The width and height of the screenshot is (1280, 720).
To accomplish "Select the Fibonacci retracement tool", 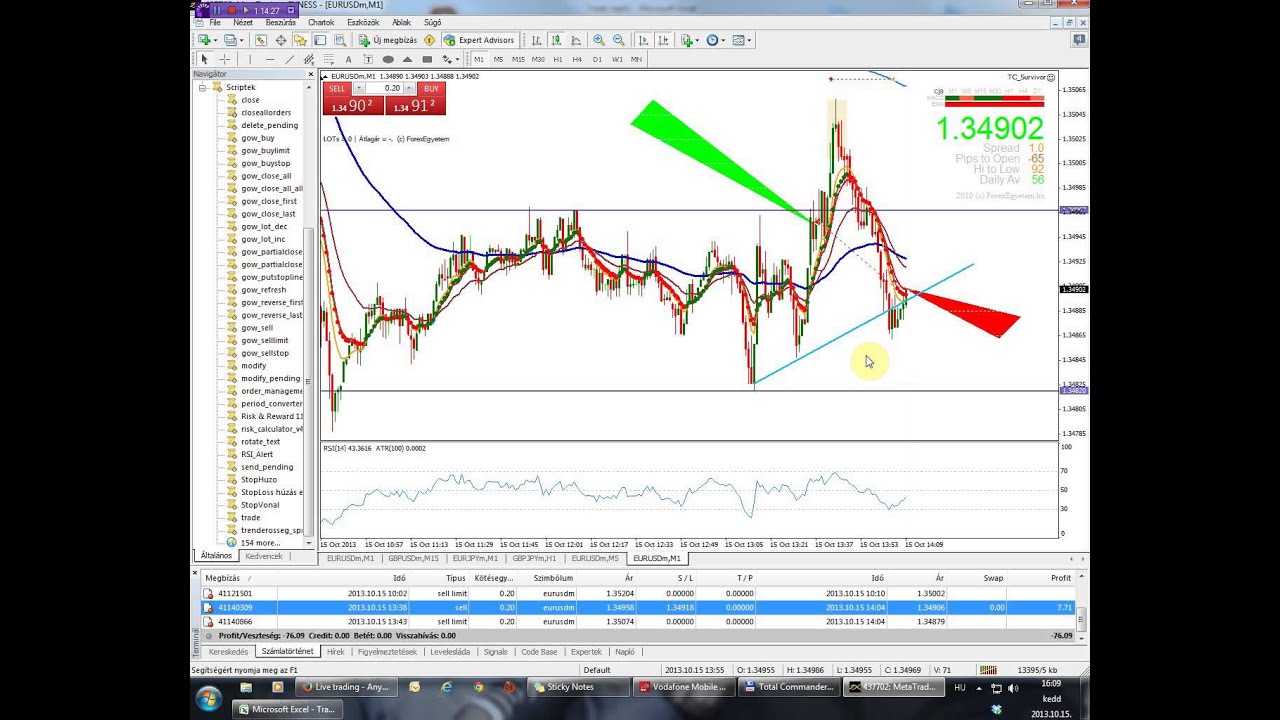I will pyautogui.click(x=329, y=59).
